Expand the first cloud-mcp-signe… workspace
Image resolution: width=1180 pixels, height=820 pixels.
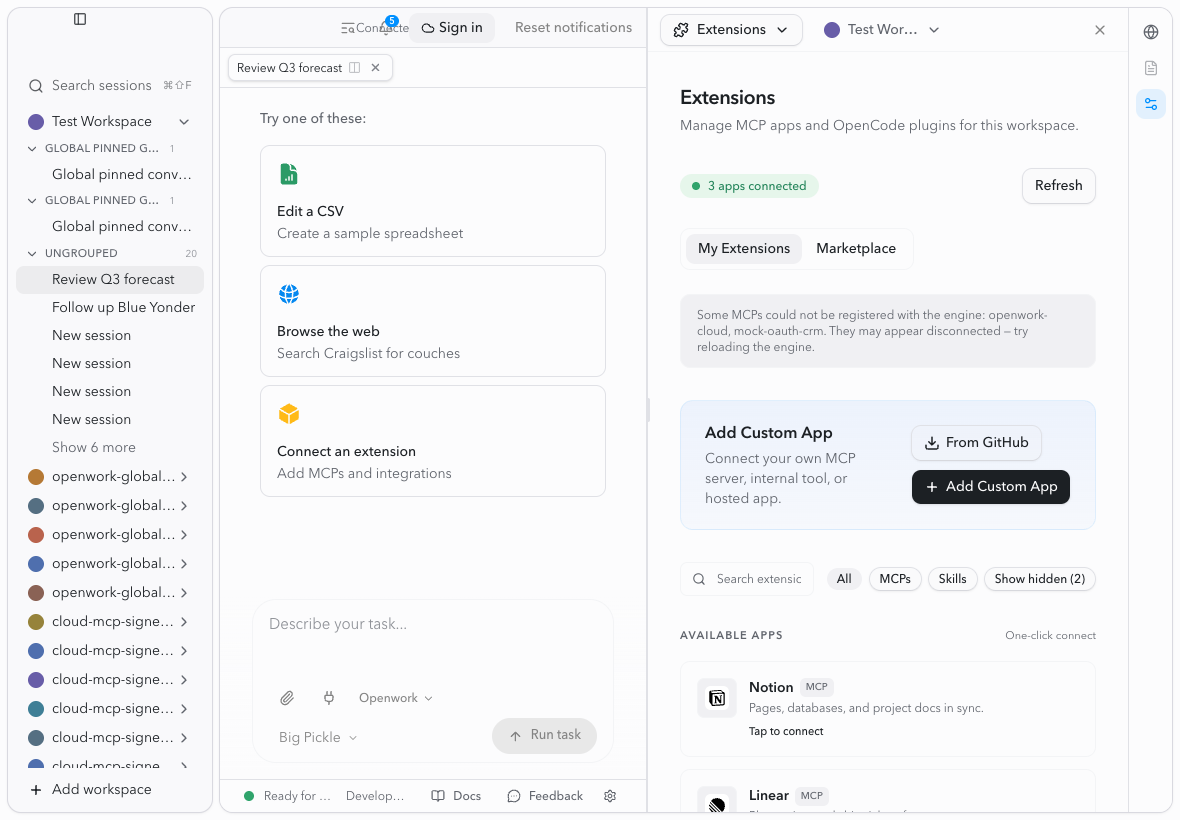[184, 622]
